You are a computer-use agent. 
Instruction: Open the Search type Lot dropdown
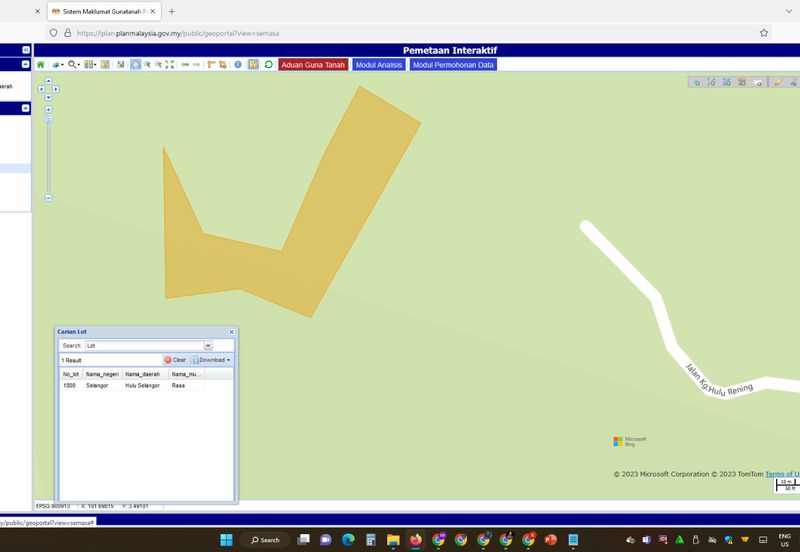click(208, 345)
